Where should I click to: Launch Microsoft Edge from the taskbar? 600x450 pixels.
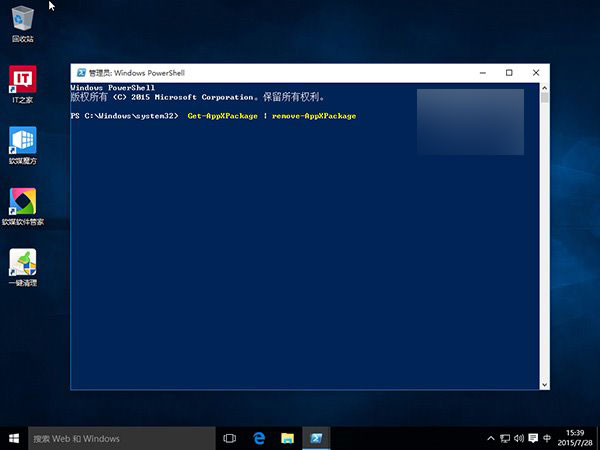[258, 438]
